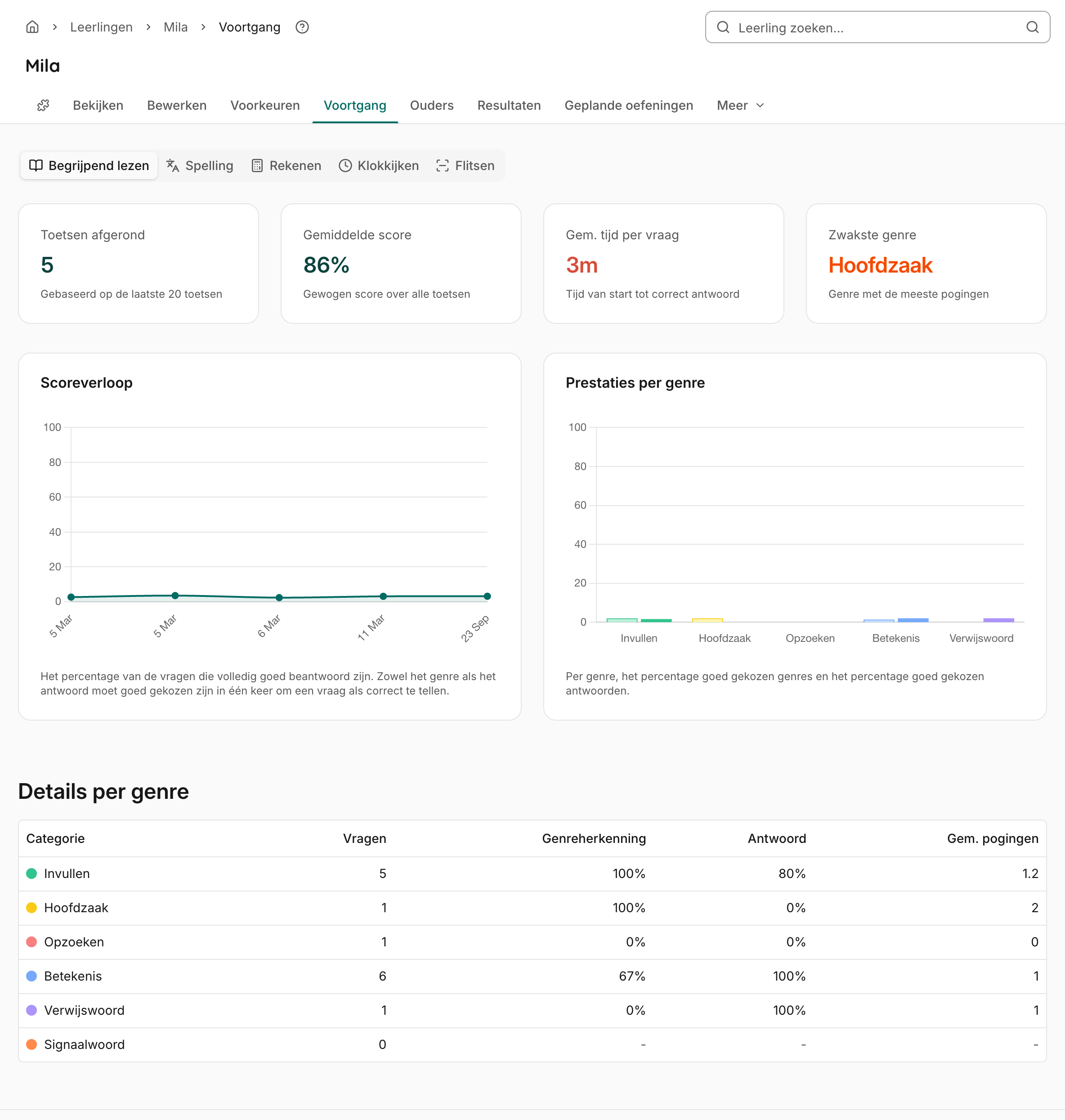Click the orange Signaalwoord color dot
The height and width of the screenshot is (1120, 1065).
(x=32, y=1044)
